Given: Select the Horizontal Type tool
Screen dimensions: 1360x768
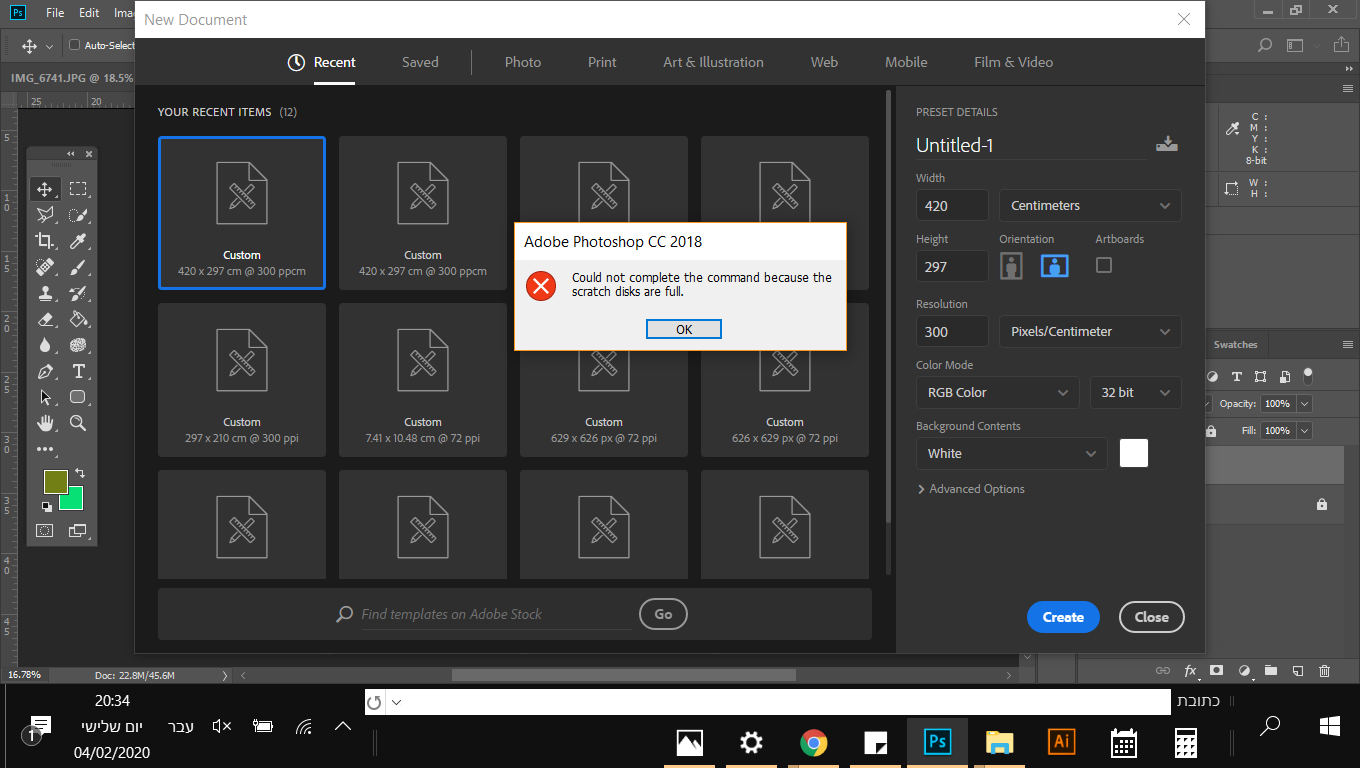Looking at the screenshot, I should point(78,371).
